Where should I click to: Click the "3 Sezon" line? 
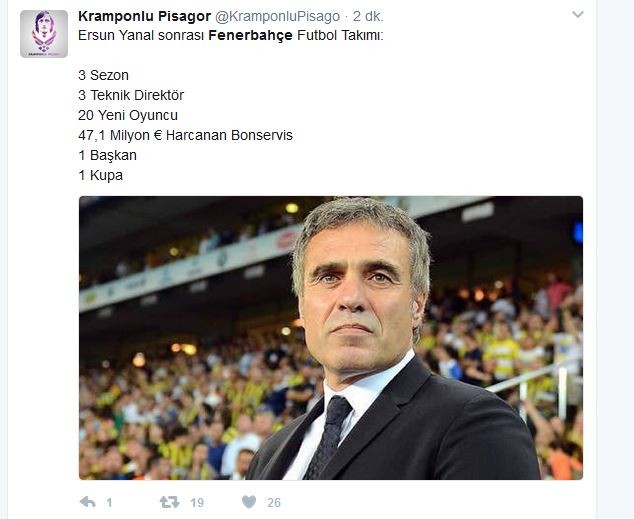pyautogui.click(x=103, y=75)
